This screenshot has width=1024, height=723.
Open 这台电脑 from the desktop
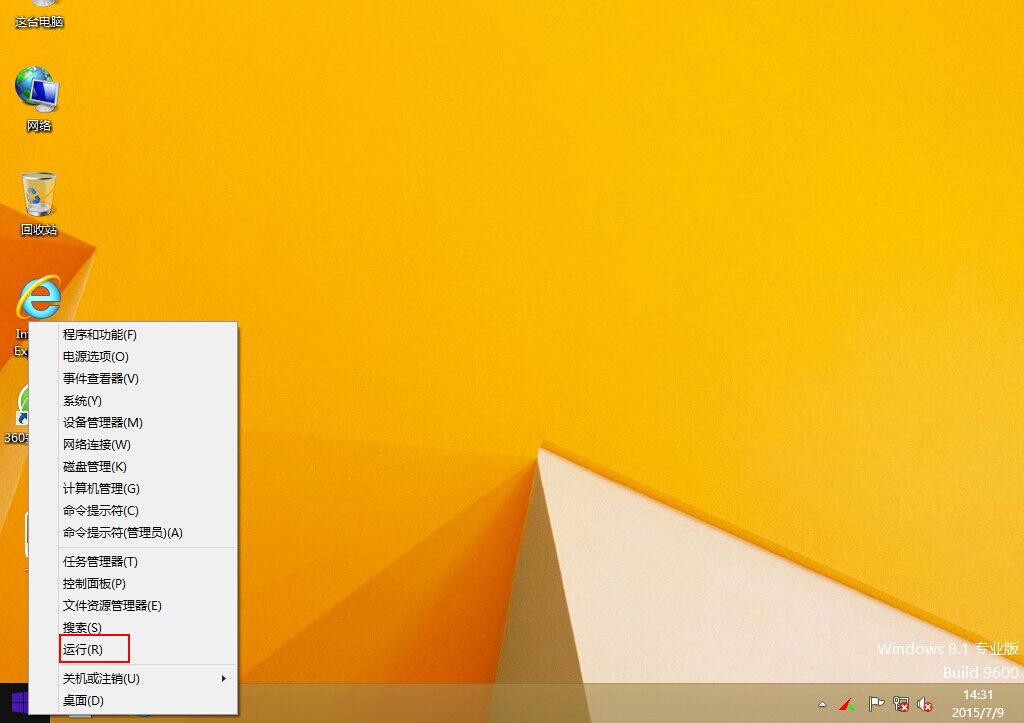[x=38, y=12]
